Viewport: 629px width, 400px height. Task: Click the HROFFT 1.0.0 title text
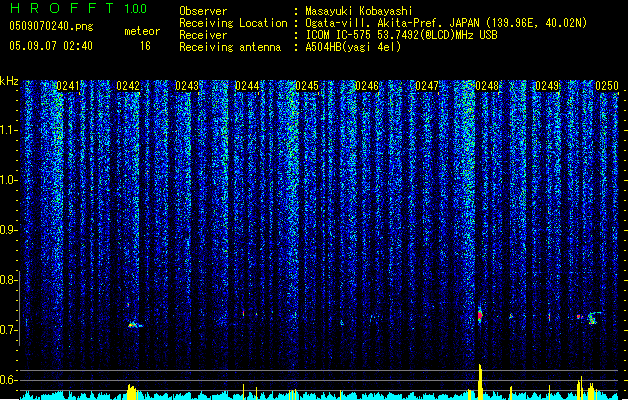(x=79, y=8)
